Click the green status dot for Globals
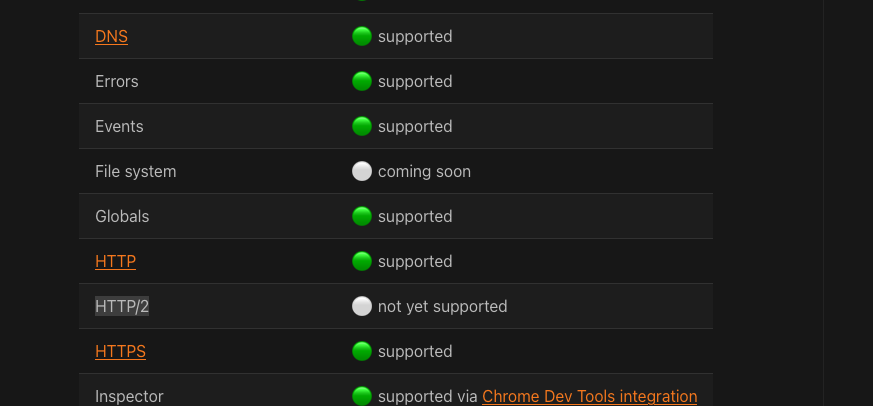Image resolution: width=873 pixels, height=406 pixels. pos(362,217)
